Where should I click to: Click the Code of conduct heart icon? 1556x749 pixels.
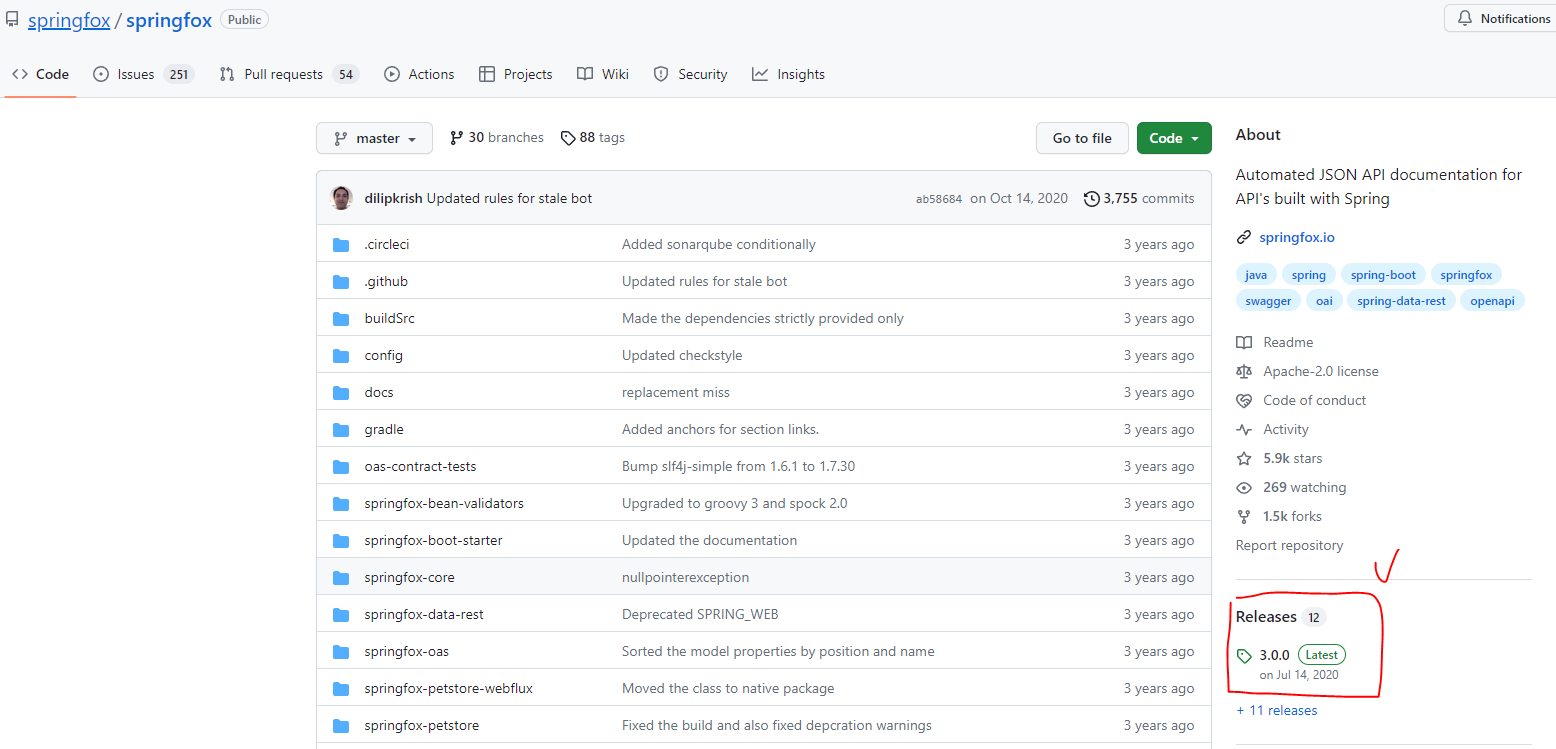coord(1244,401)
